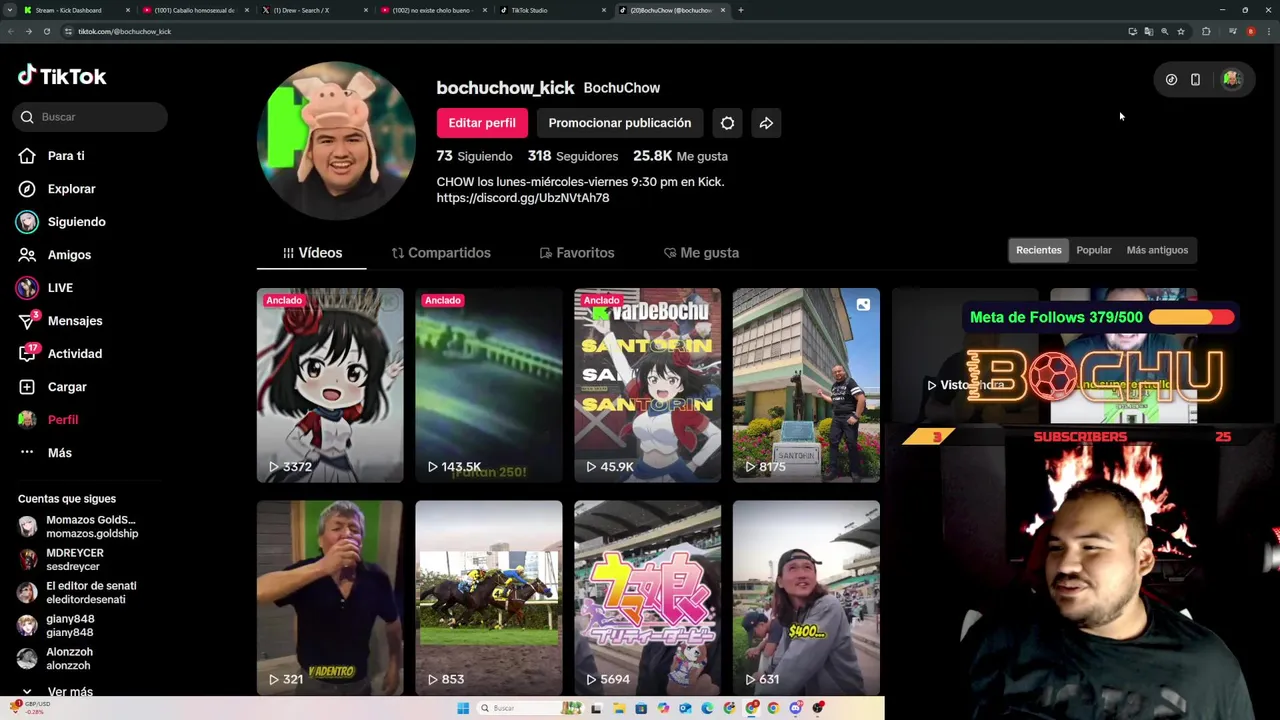
Task: Open video with 321 views
Action: 330,598
